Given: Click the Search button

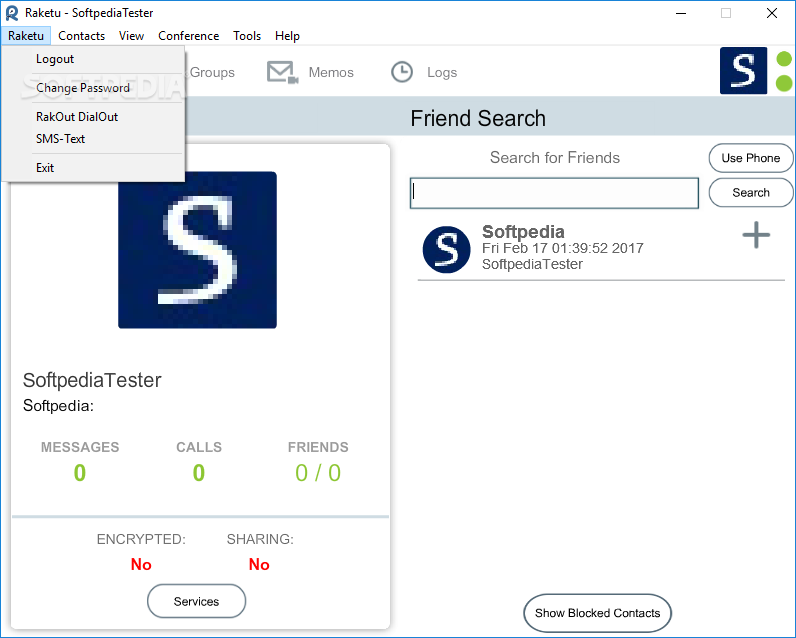Looking at the screenshot, I should pos(751,193).
